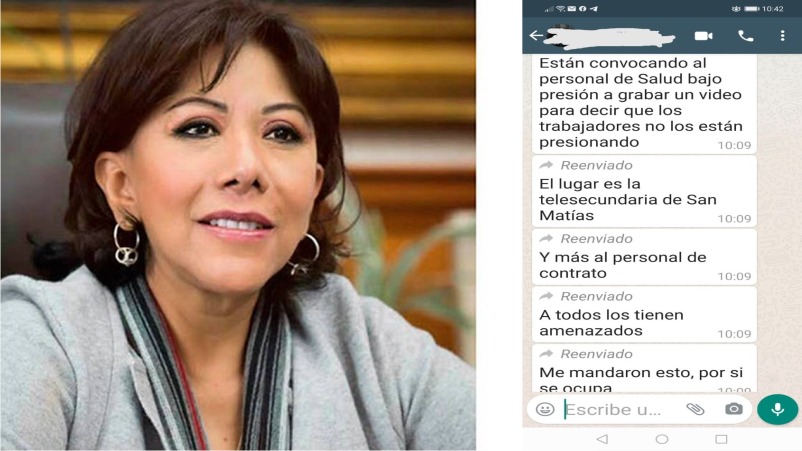Tap the Android recent apps square
Viewport: 802px width, 451px height.
(x=721, y=439)
